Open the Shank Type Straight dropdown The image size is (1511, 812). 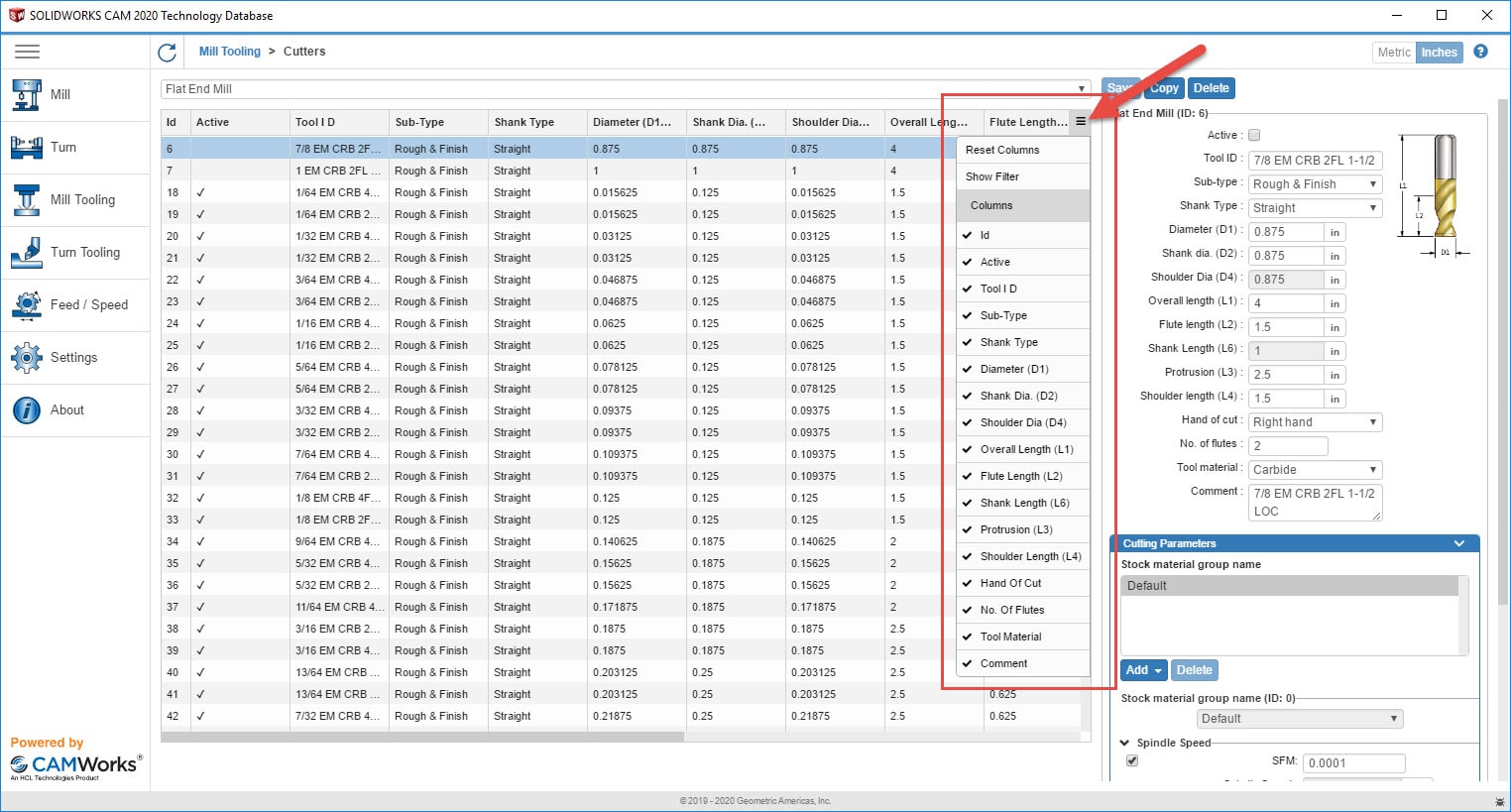pos(1315,208)
